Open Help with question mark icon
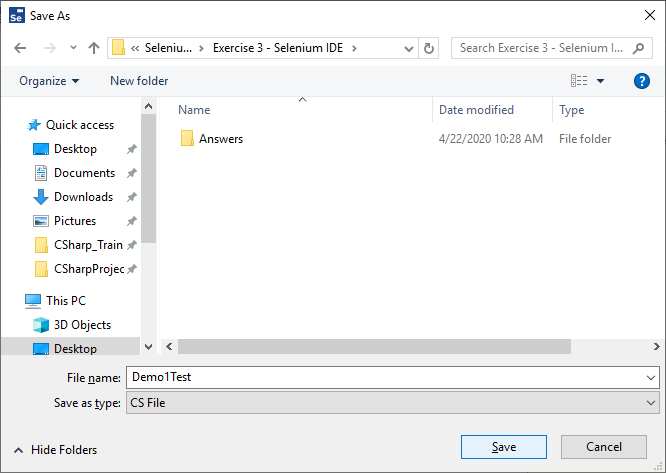The image size is (666, 473). click(641, 81)
